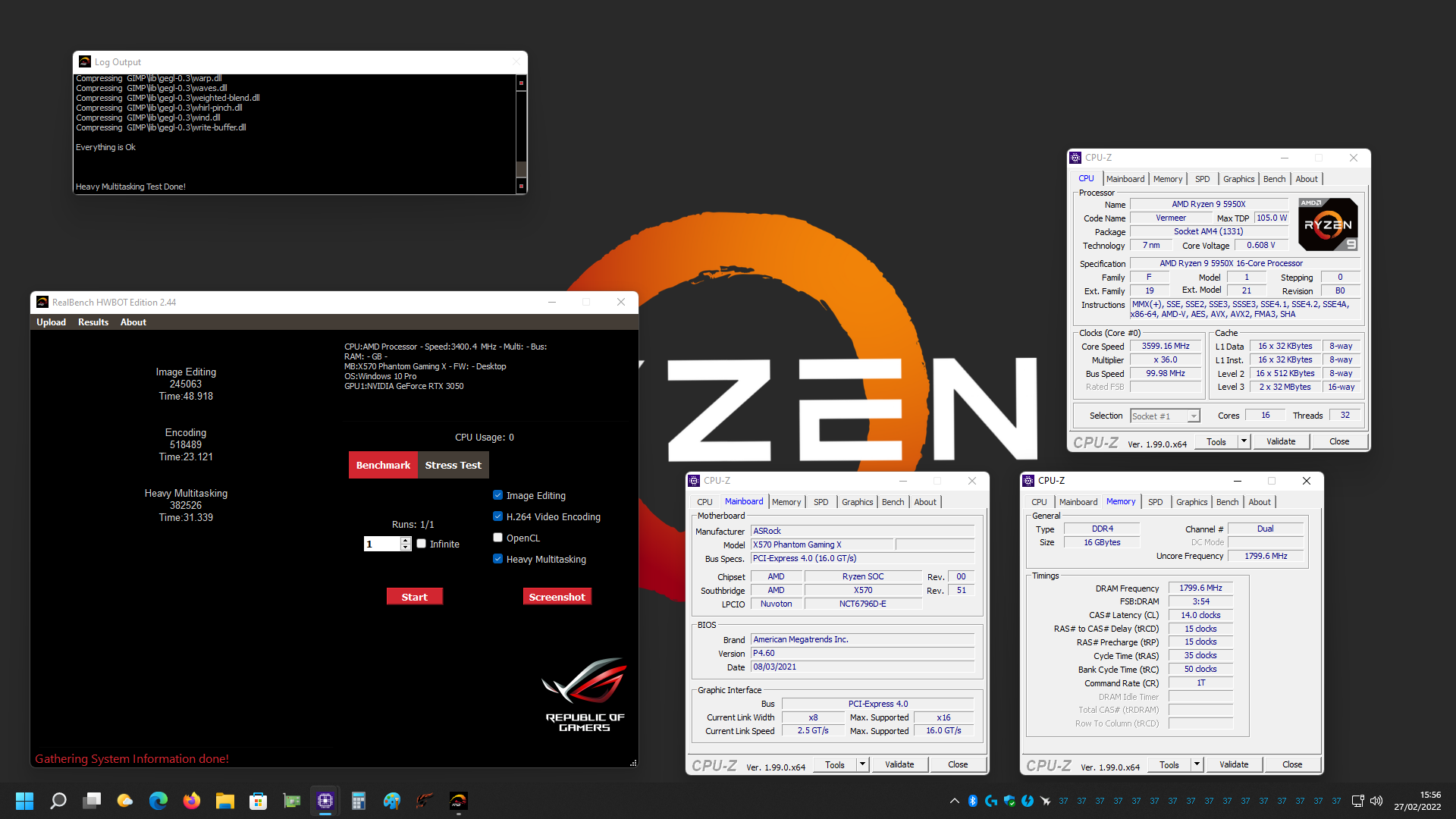
Task: Expand Tools arrow in CPU-Z memory window
Action: tap(1197, 764)
